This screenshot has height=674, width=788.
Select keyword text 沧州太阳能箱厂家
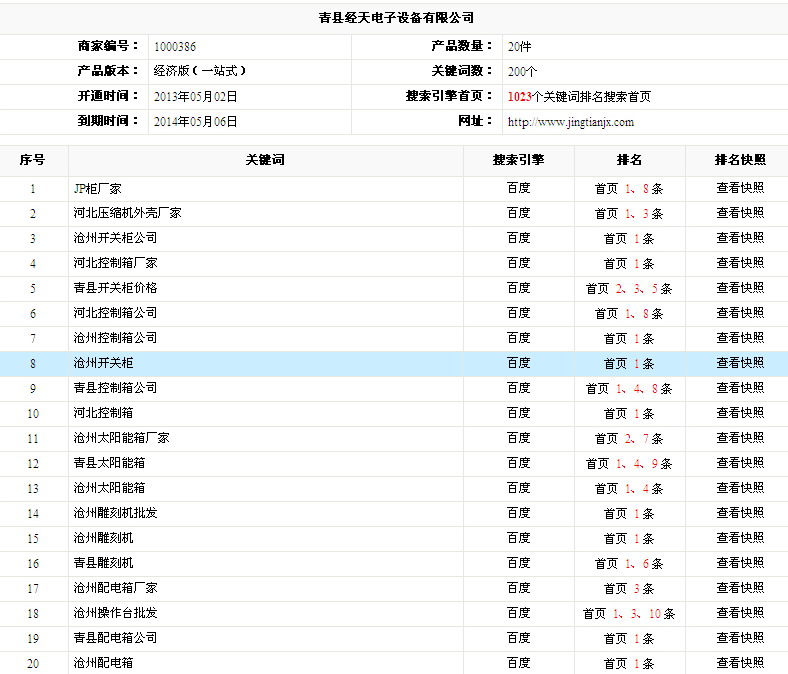pyautogui.click(x=121, y=438)
